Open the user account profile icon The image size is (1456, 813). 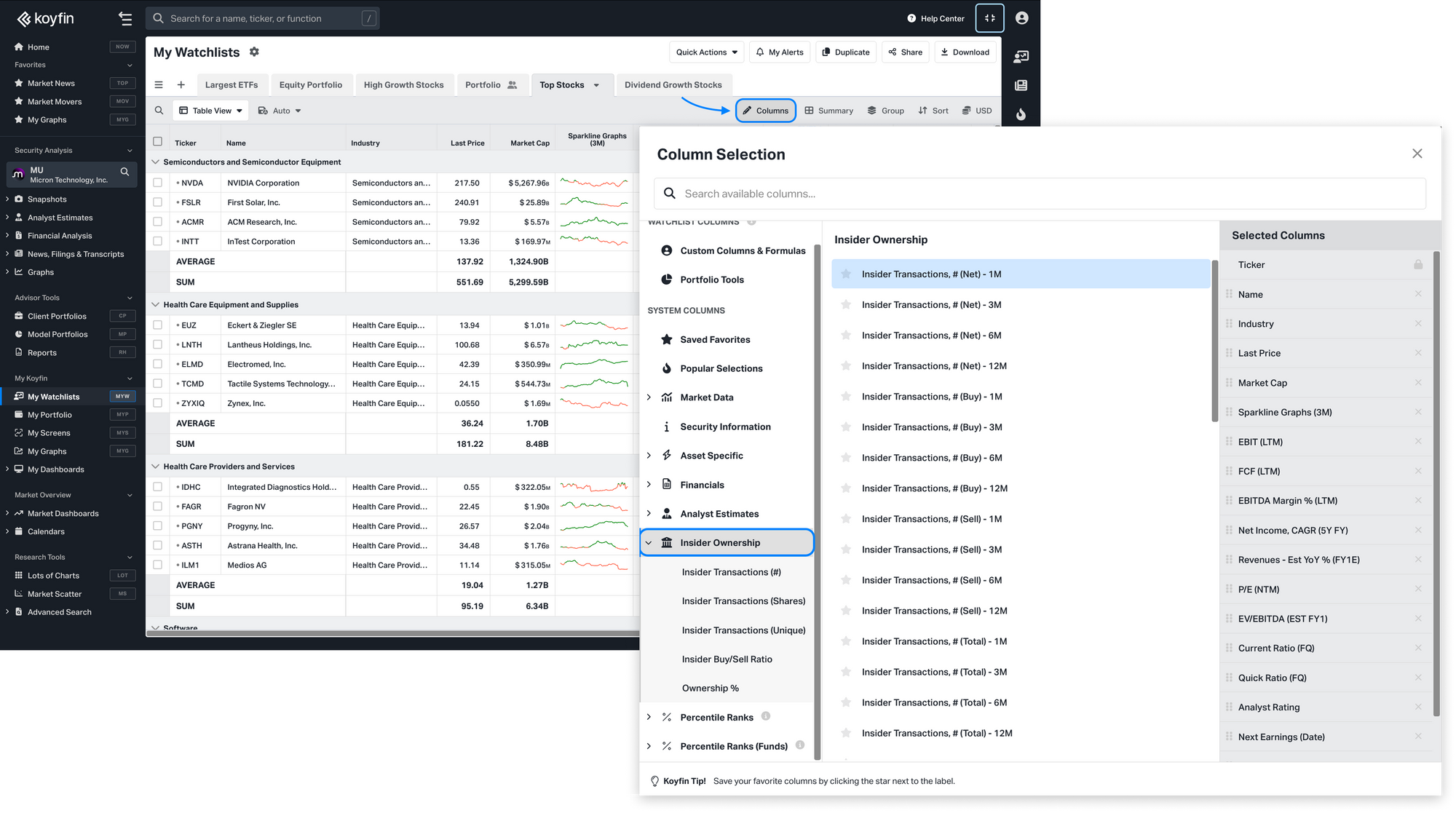[1022, 18]
